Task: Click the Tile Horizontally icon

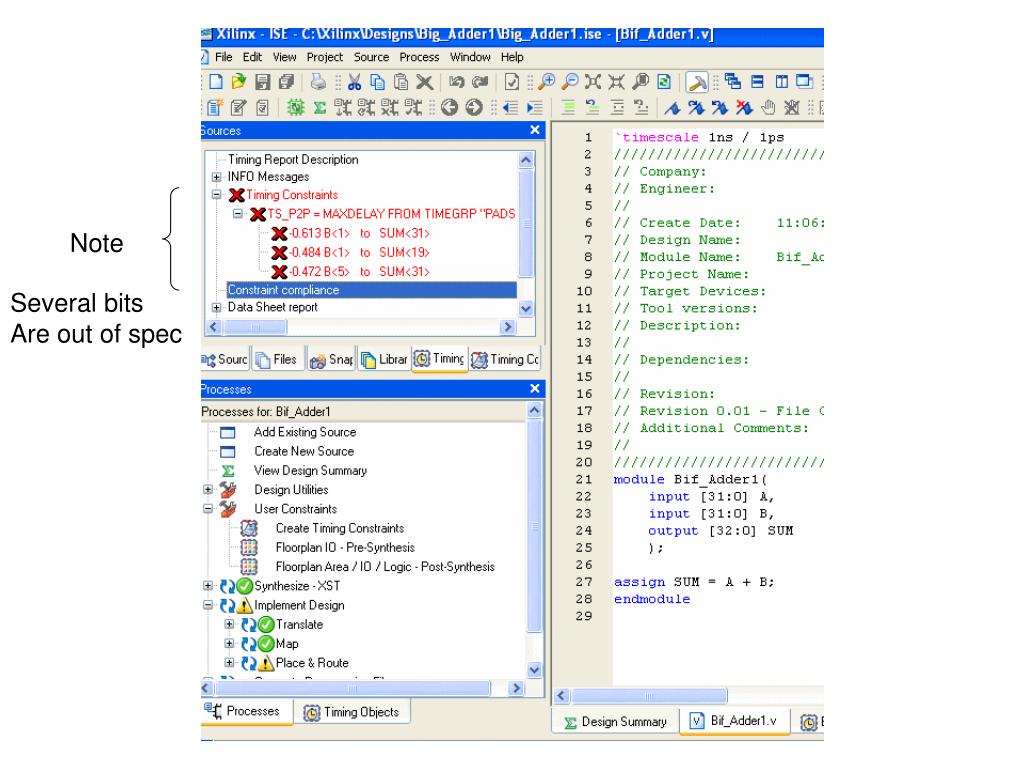Action: click(x=758, y=82)
